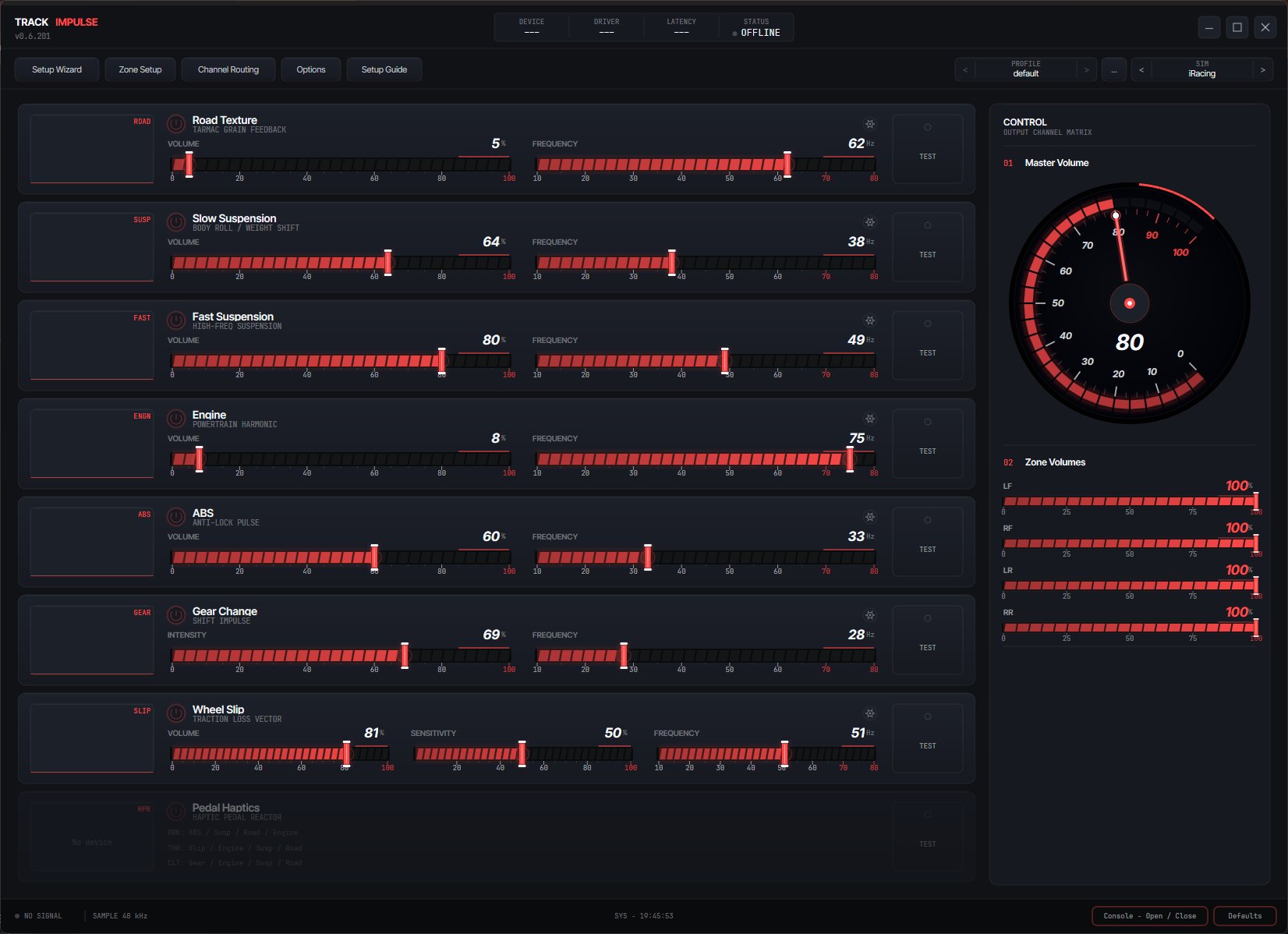
Task: Click Engine frequency slider
Action: click(x=706, y=459)
